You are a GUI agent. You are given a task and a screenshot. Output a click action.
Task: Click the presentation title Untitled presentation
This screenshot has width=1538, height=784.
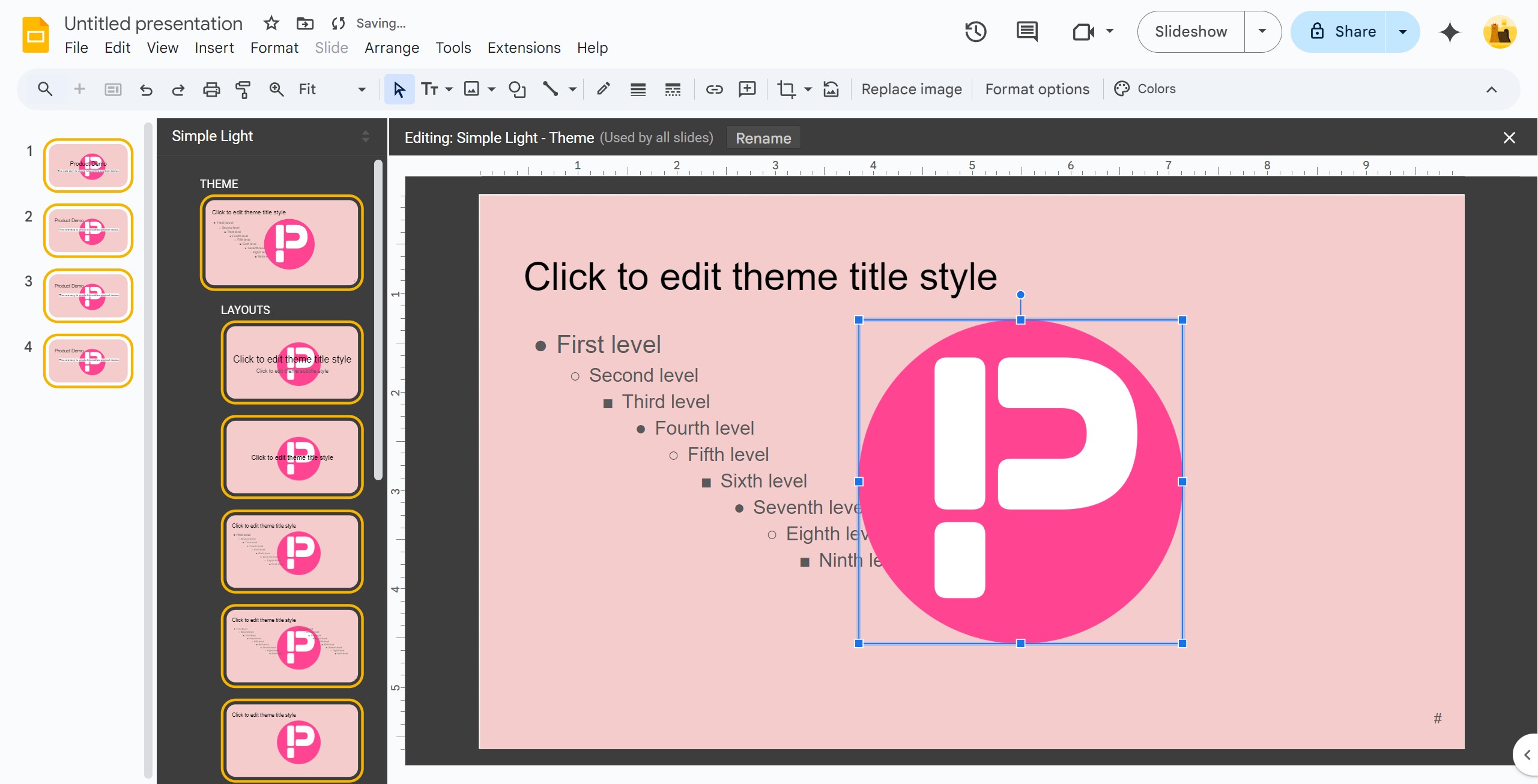click(154, 23)
